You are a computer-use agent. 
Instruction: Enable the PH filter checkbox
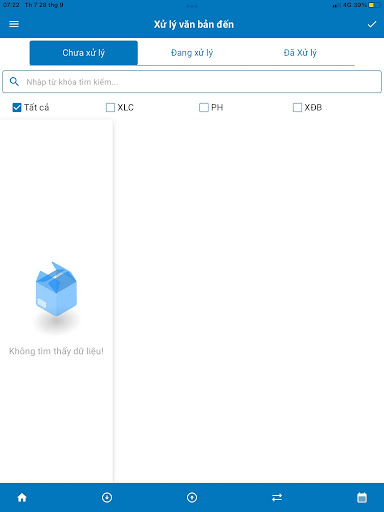(204, 107)
